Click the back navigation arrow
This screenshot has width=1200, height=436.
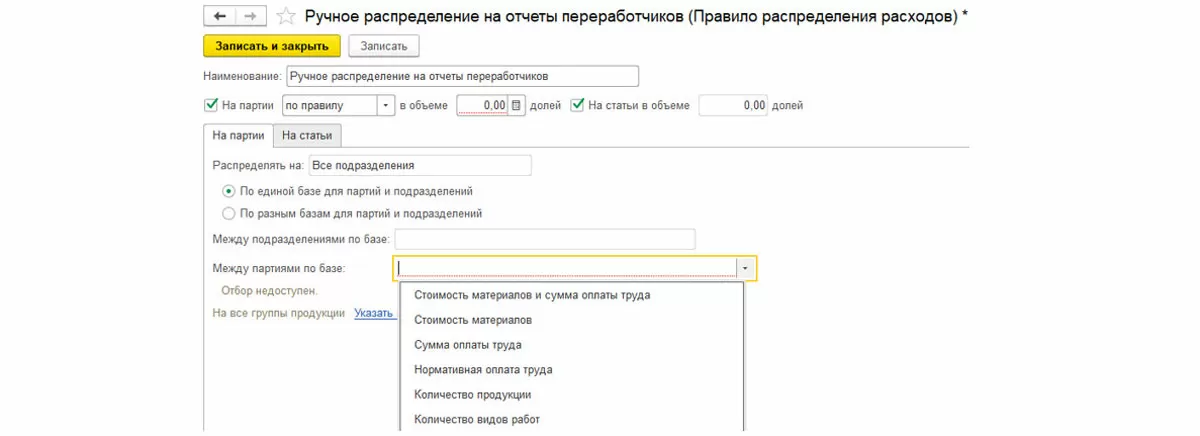219,16
